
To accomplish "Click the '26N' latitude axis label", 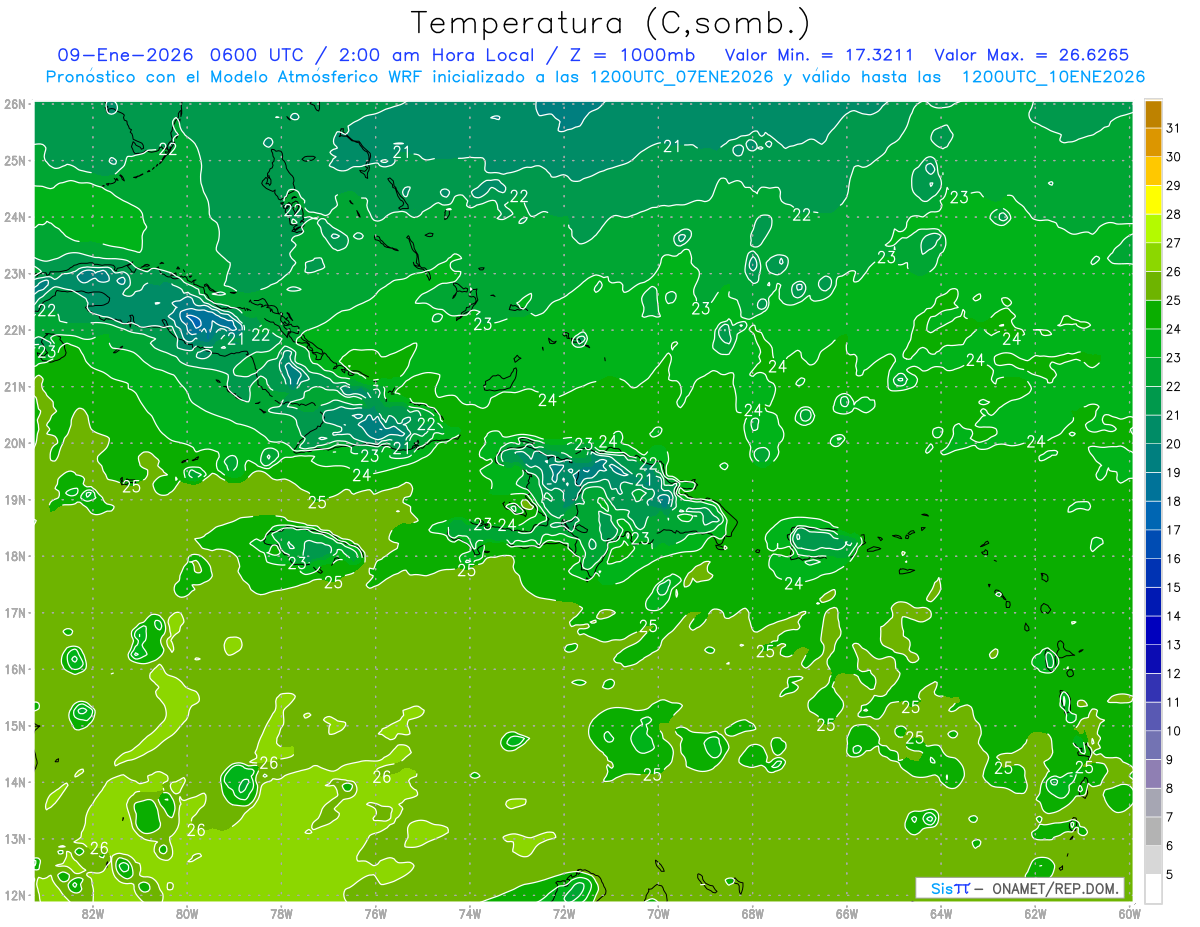I will (x=15, y=104).
